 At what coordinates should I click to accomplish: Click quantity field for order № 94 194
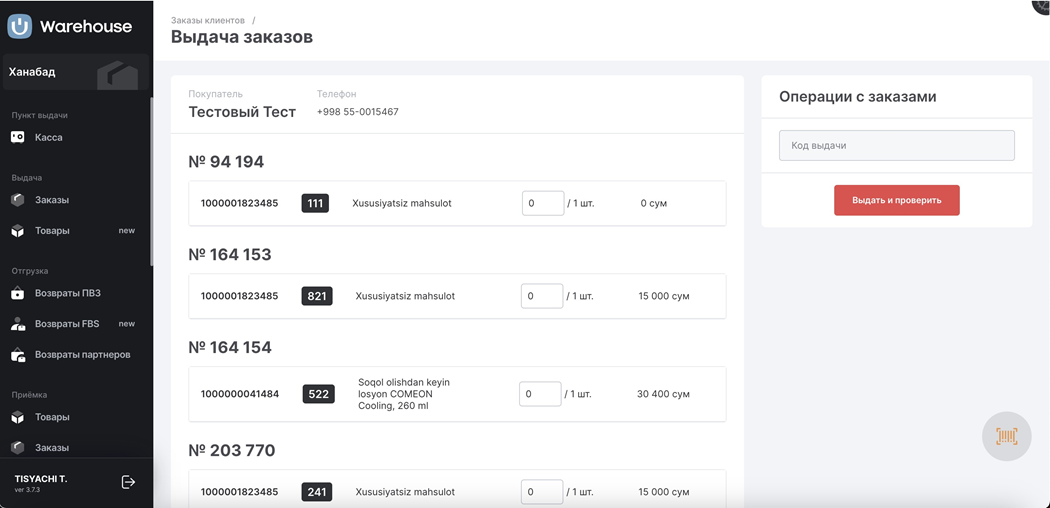(x=542, y=203)
